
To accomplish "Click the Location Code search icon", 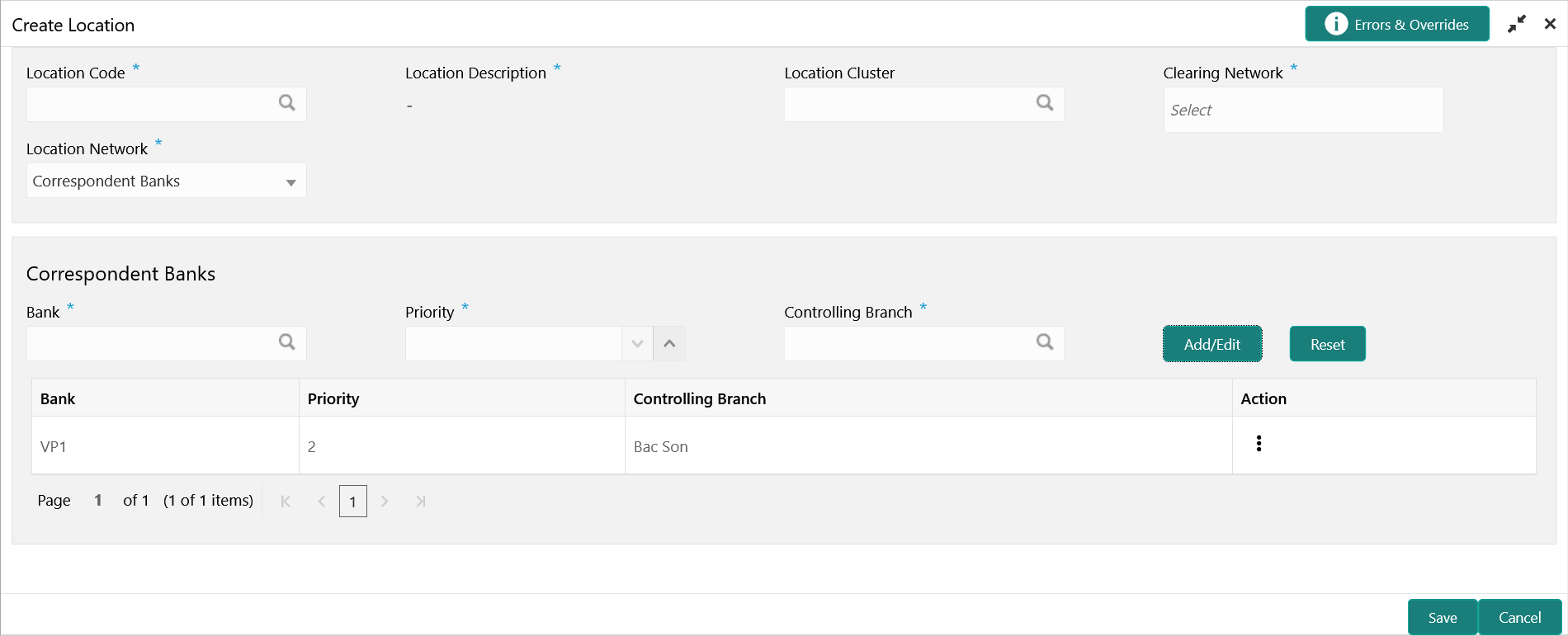I will coord(286,103).
